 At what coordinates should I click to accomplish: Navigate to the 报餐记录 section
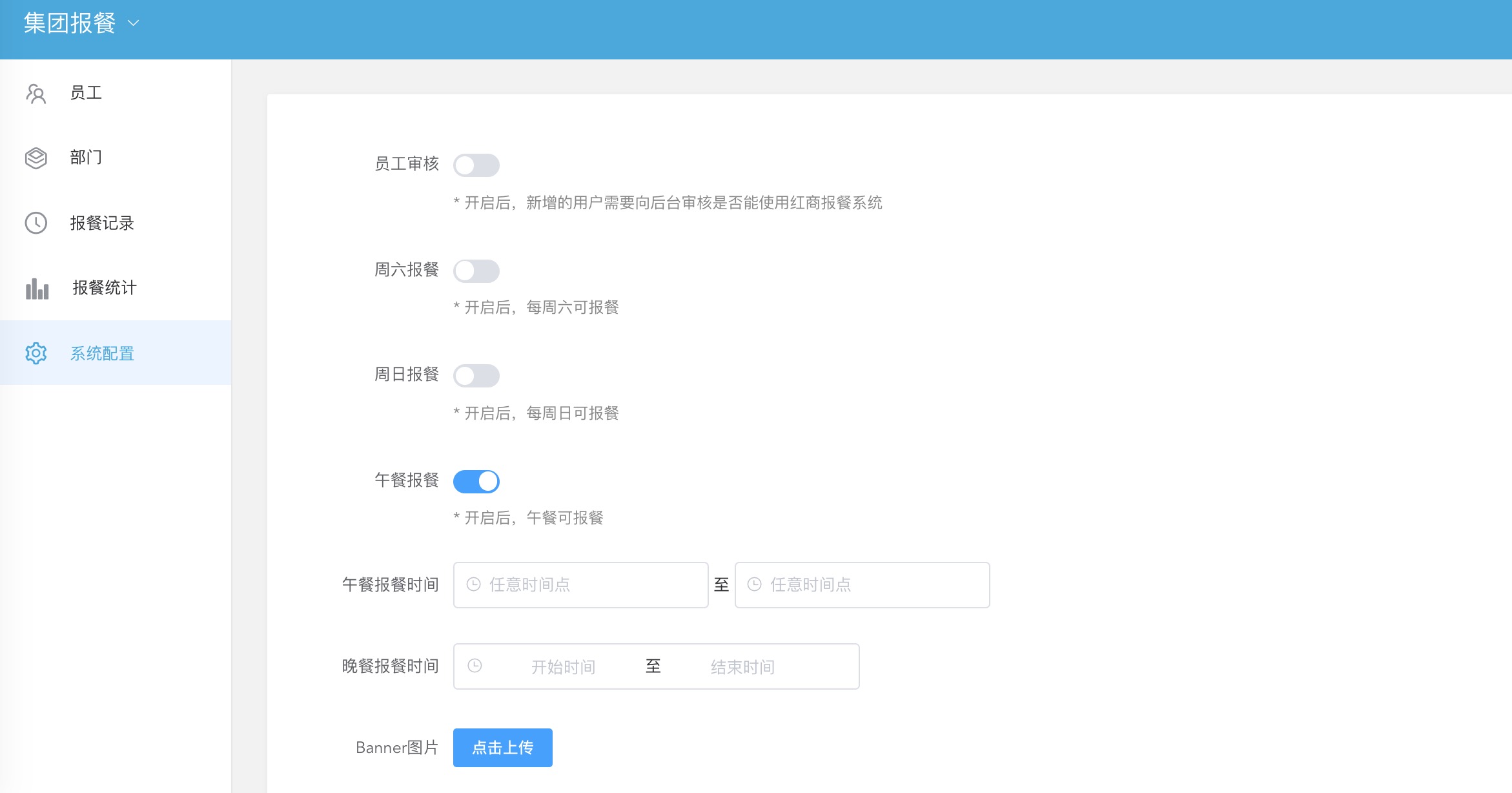click(x=103, y=223)
